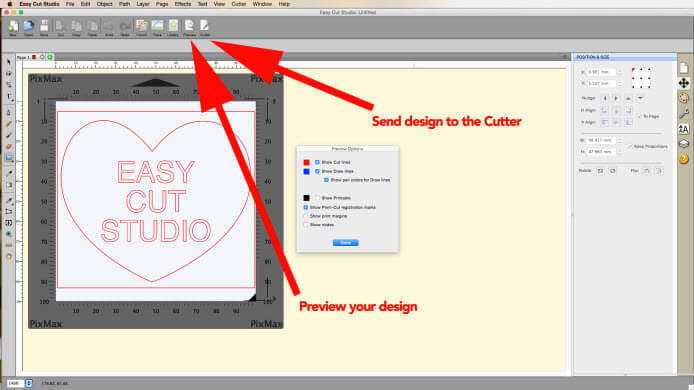Toggle Show Print+Cut registration marks
This screenshot has width=694, height=390.
point(305,207)
